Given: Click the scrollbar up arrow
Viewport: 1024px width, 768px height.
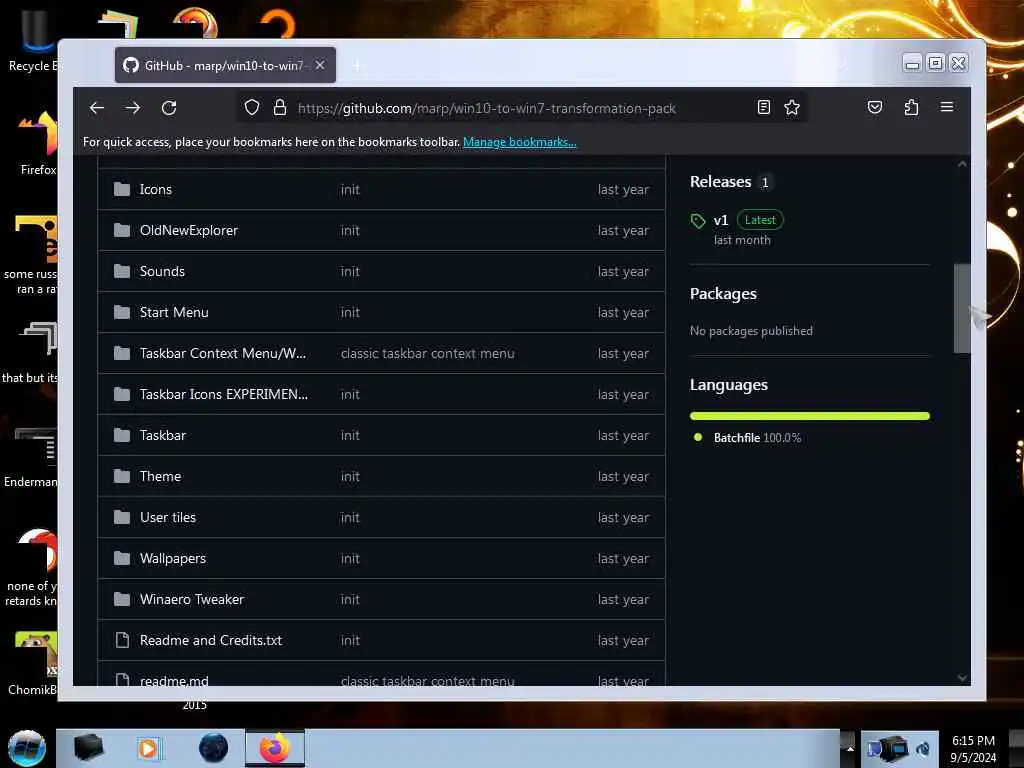Looking at the screenshot, I should click(x=962, y=164).
